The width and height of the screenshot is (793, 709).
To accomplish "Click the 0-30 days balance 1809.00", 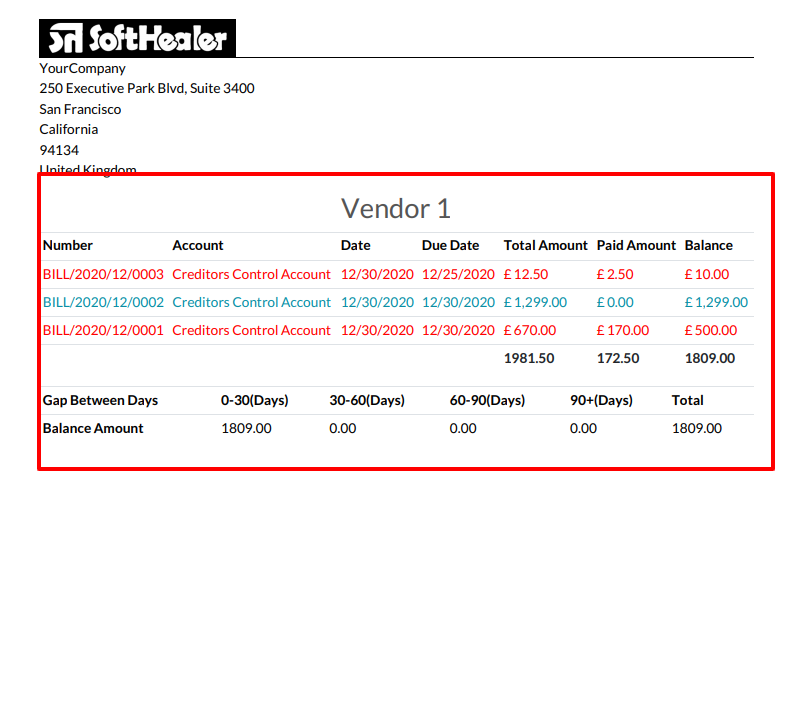I will [246, 428].
